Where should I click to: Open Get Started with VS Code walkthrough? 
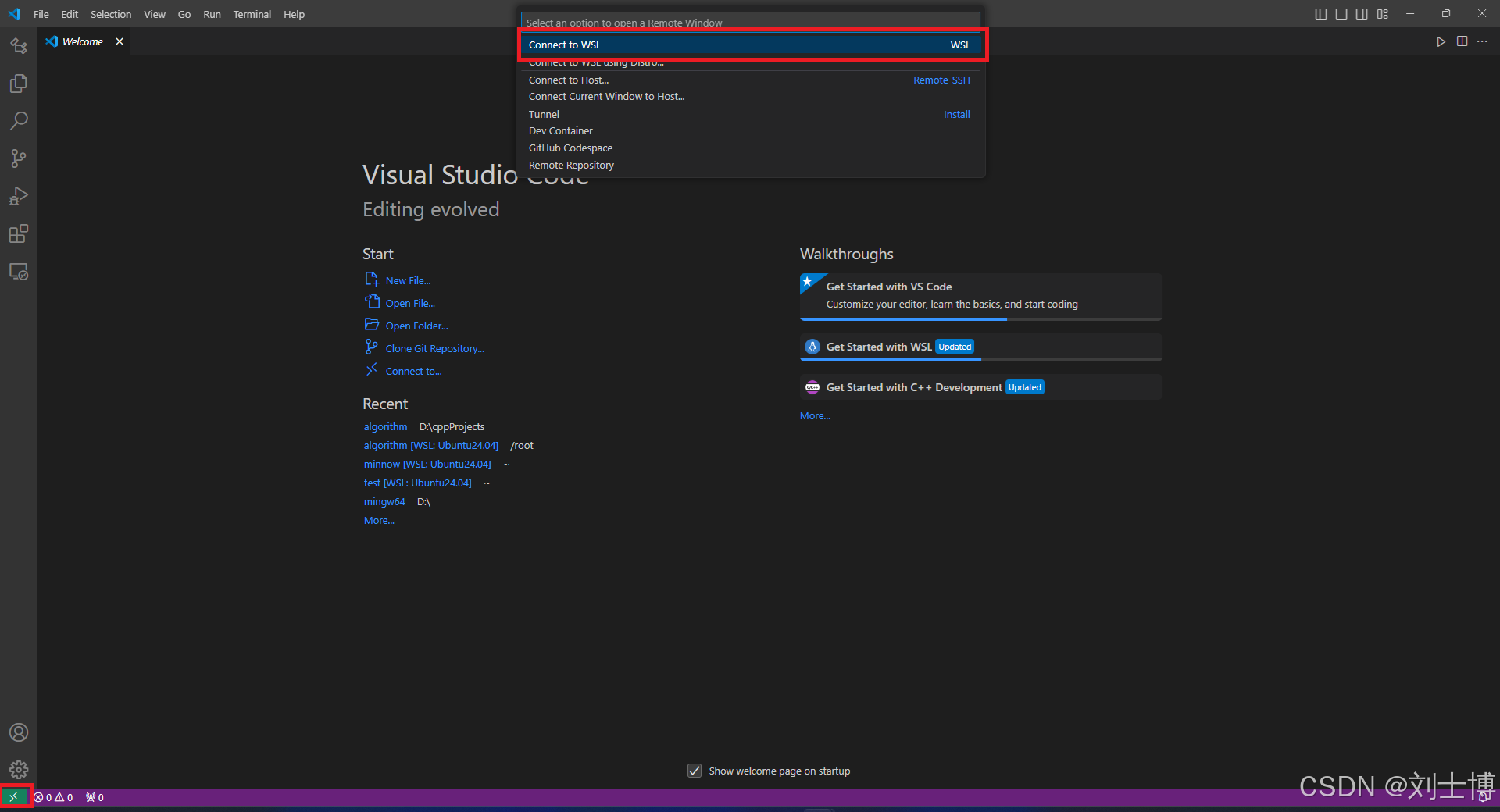(x=981, y=296)
